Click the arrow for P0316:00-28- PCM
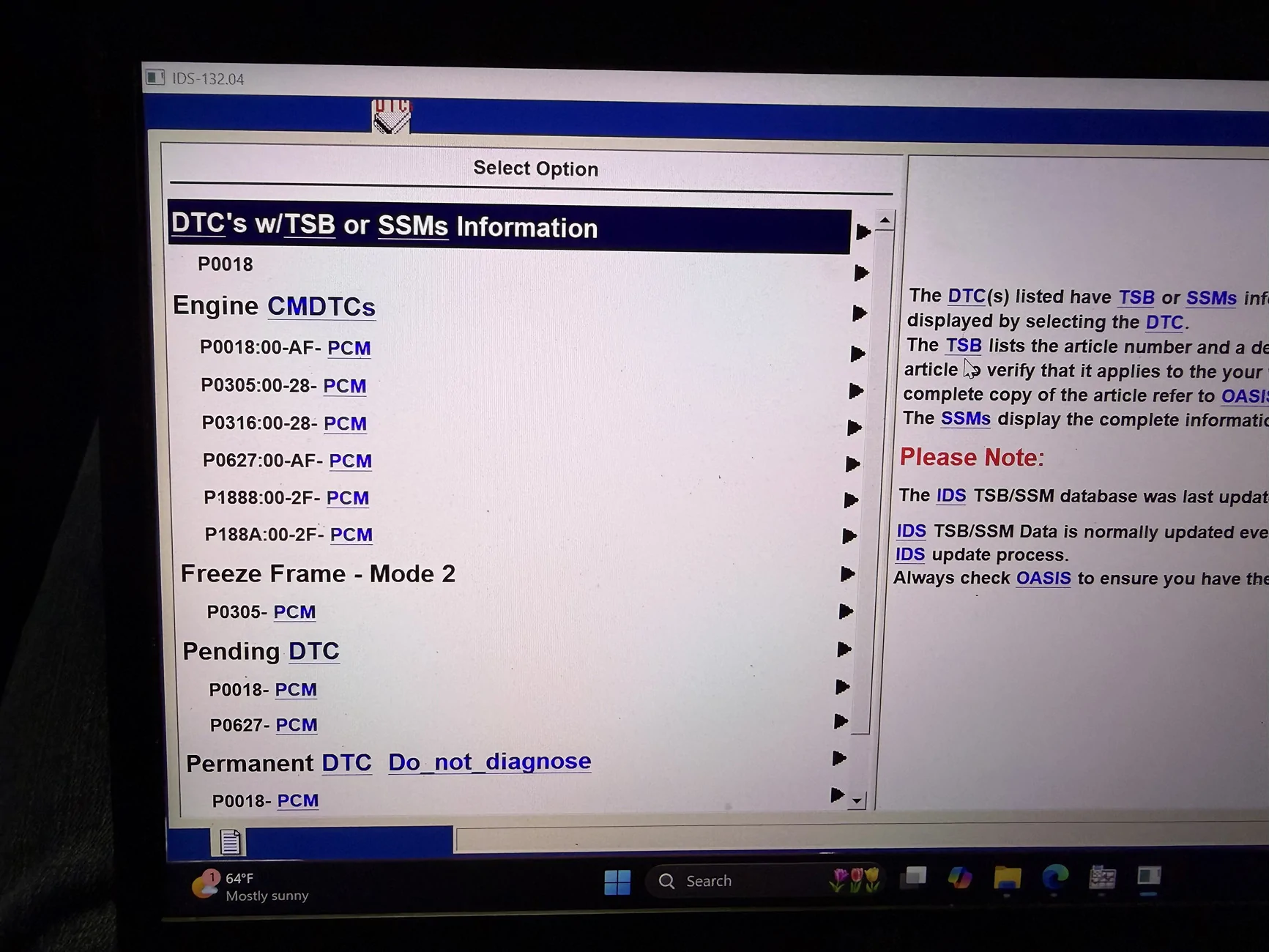The image size is (1269, 952). coord(854,427)
